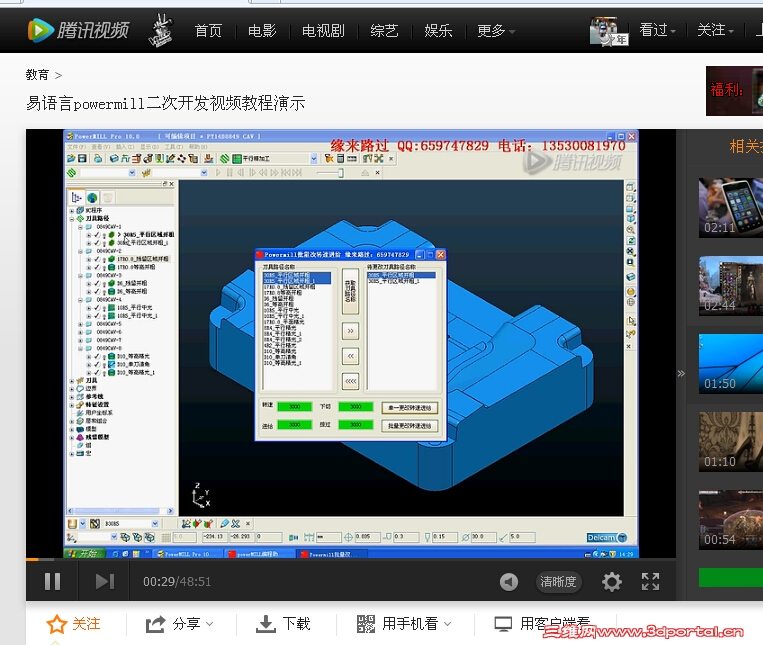Screen dimensions: 763x645
Task: Open the 关注 dropdown in the top bar
Action: pos(715,30)
